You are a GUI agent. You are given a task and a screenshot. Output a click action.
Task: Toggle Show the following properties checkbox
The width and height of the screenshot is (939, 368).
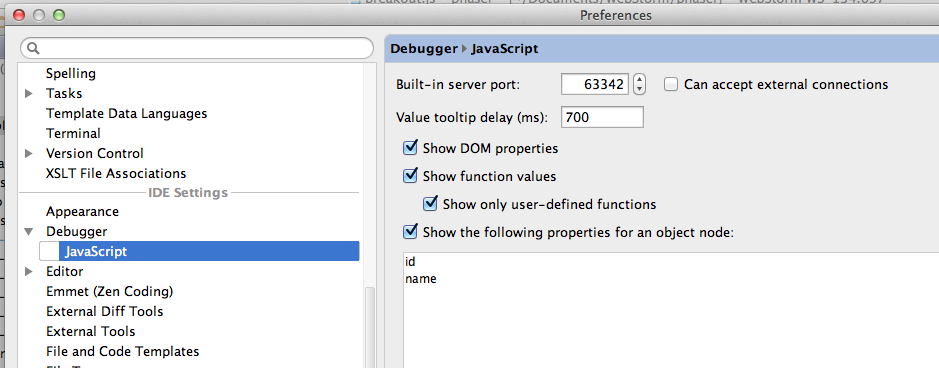tap(410, 232)
